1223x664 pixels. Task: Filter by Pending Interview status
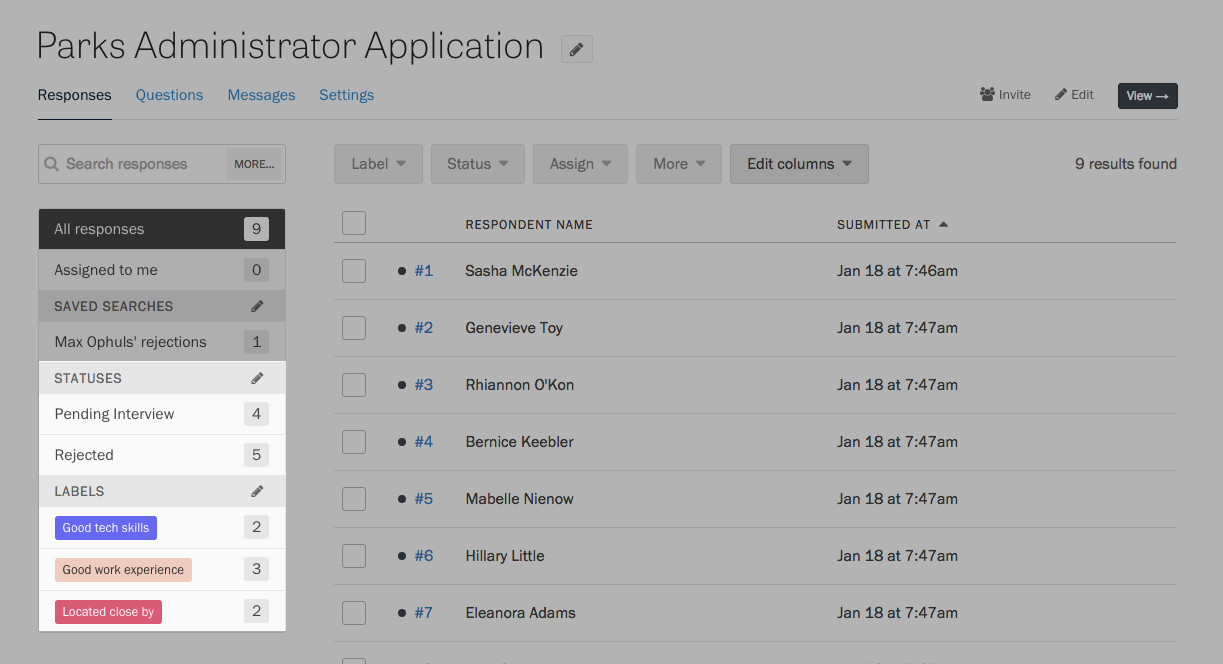tap(162, 414)
